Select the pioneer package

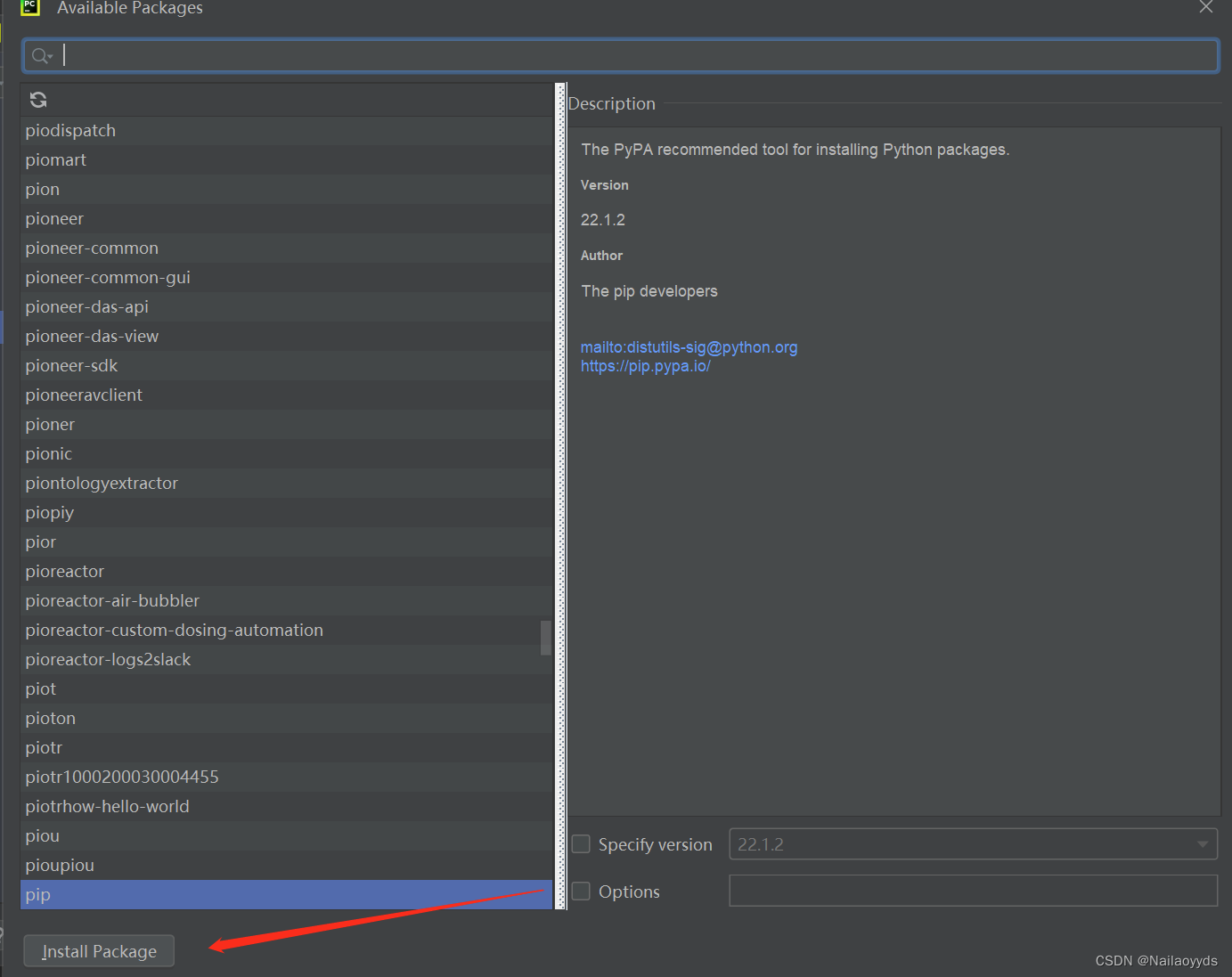(286, 219)
